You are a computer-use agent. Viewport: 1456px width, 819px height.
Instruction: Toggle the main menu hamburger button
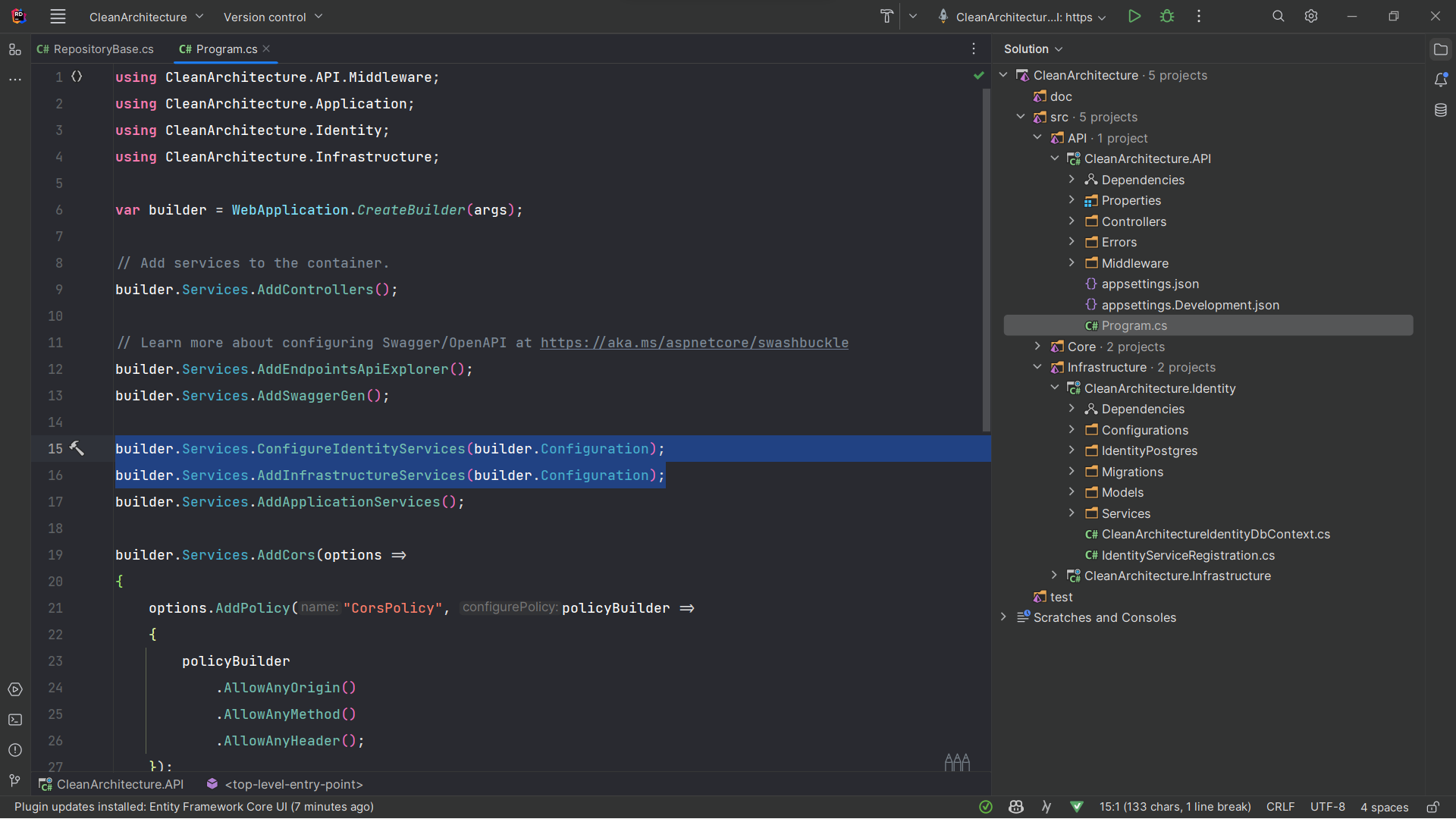[x=58, y=17]
